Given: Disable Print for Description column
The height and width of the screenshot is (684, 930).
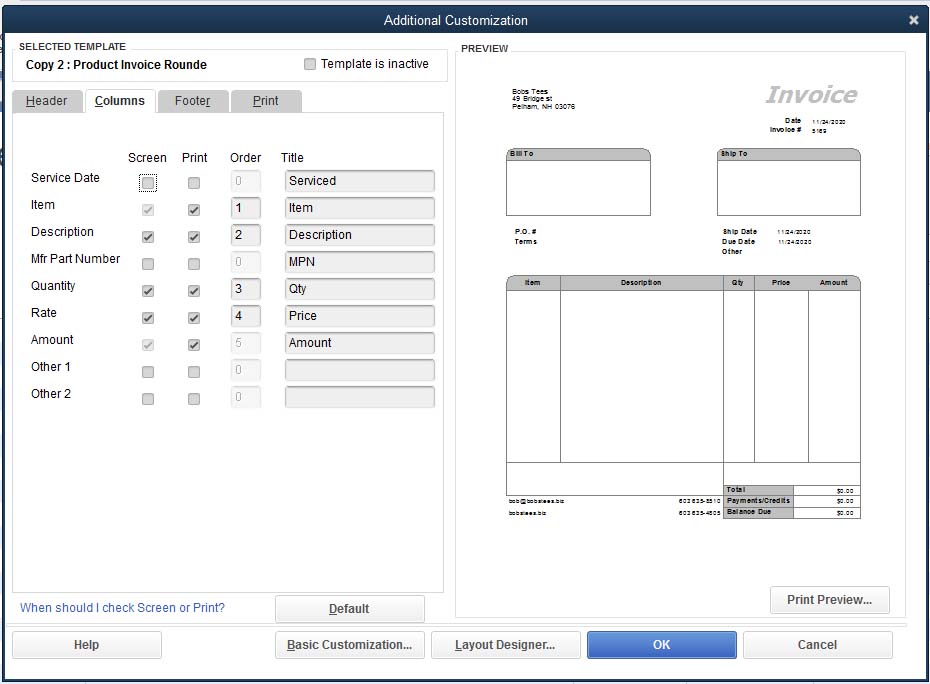Looking at the screenshot, I should (194, 236).
